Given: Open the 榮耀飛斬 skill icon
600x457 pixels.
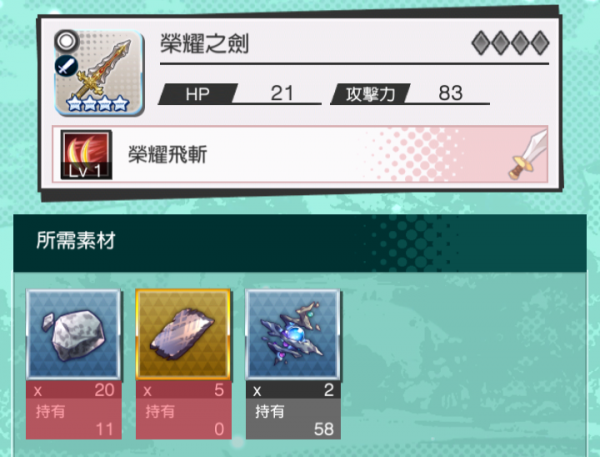Looking at the screenshot, I should tap(86, 154).
